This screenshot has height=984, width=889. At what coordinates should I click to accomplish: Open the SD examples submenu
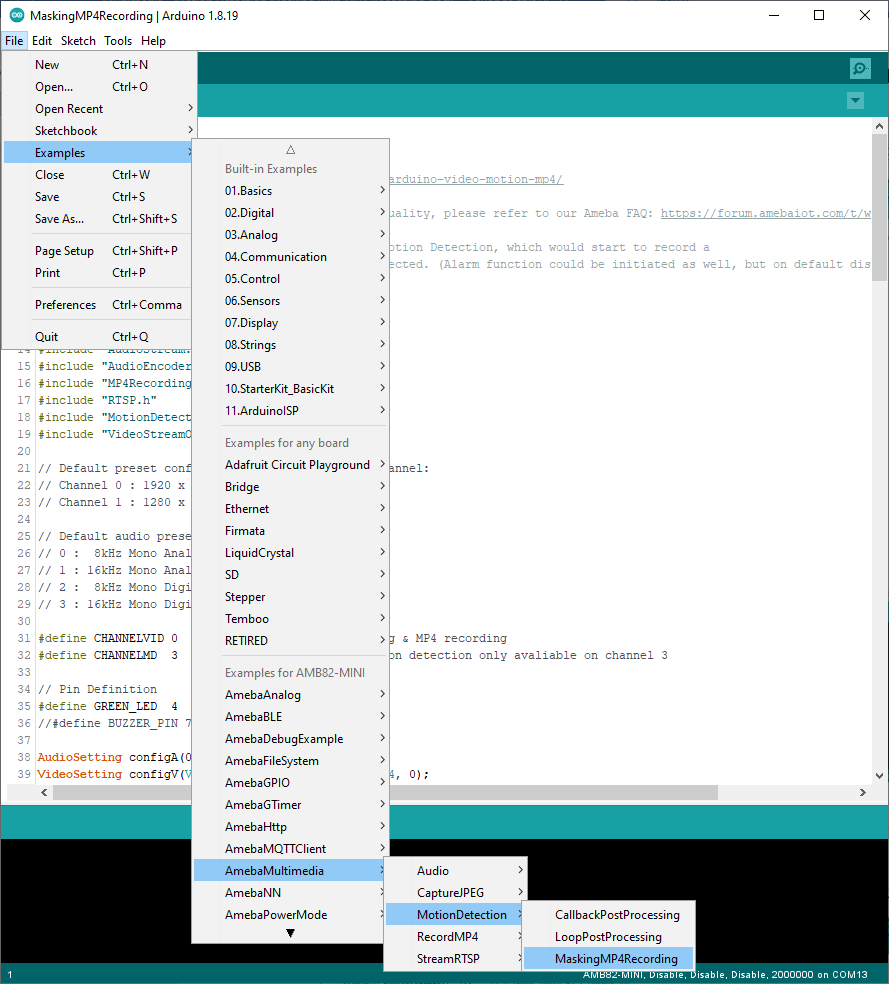(290, 574)
